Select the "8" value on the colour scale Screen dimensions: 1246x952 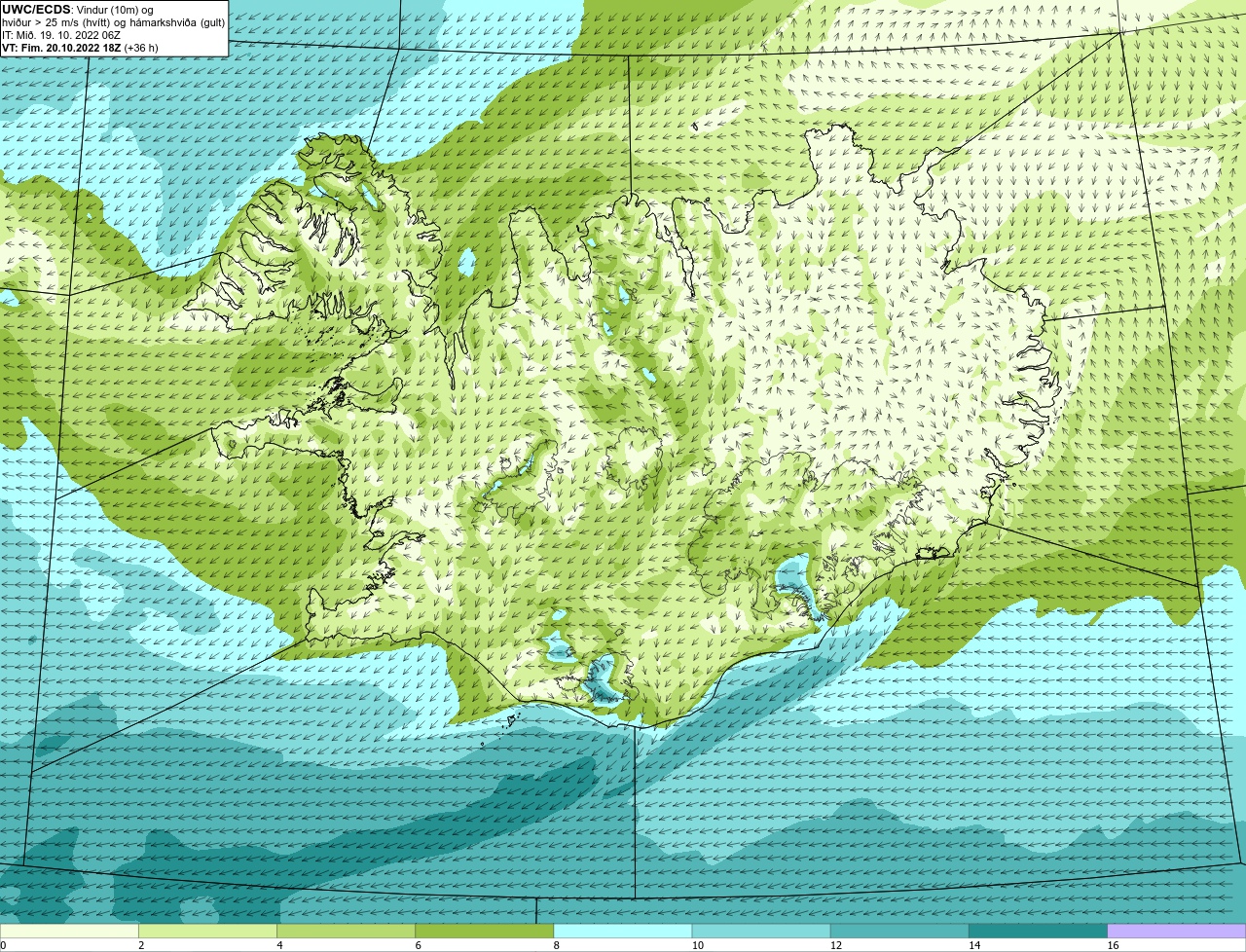557,945
